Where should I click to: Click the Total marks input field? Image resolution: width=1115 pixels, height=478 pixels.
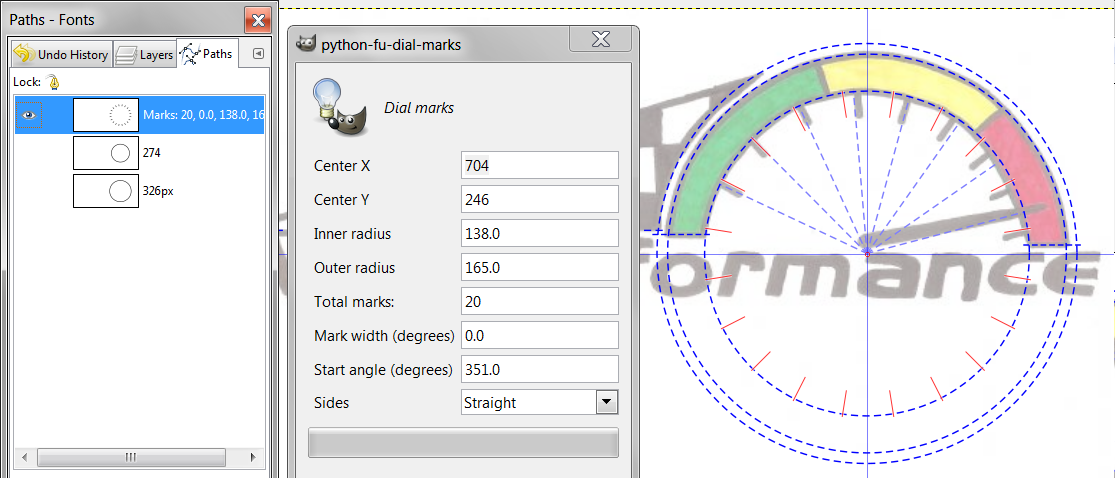[539, 301]
